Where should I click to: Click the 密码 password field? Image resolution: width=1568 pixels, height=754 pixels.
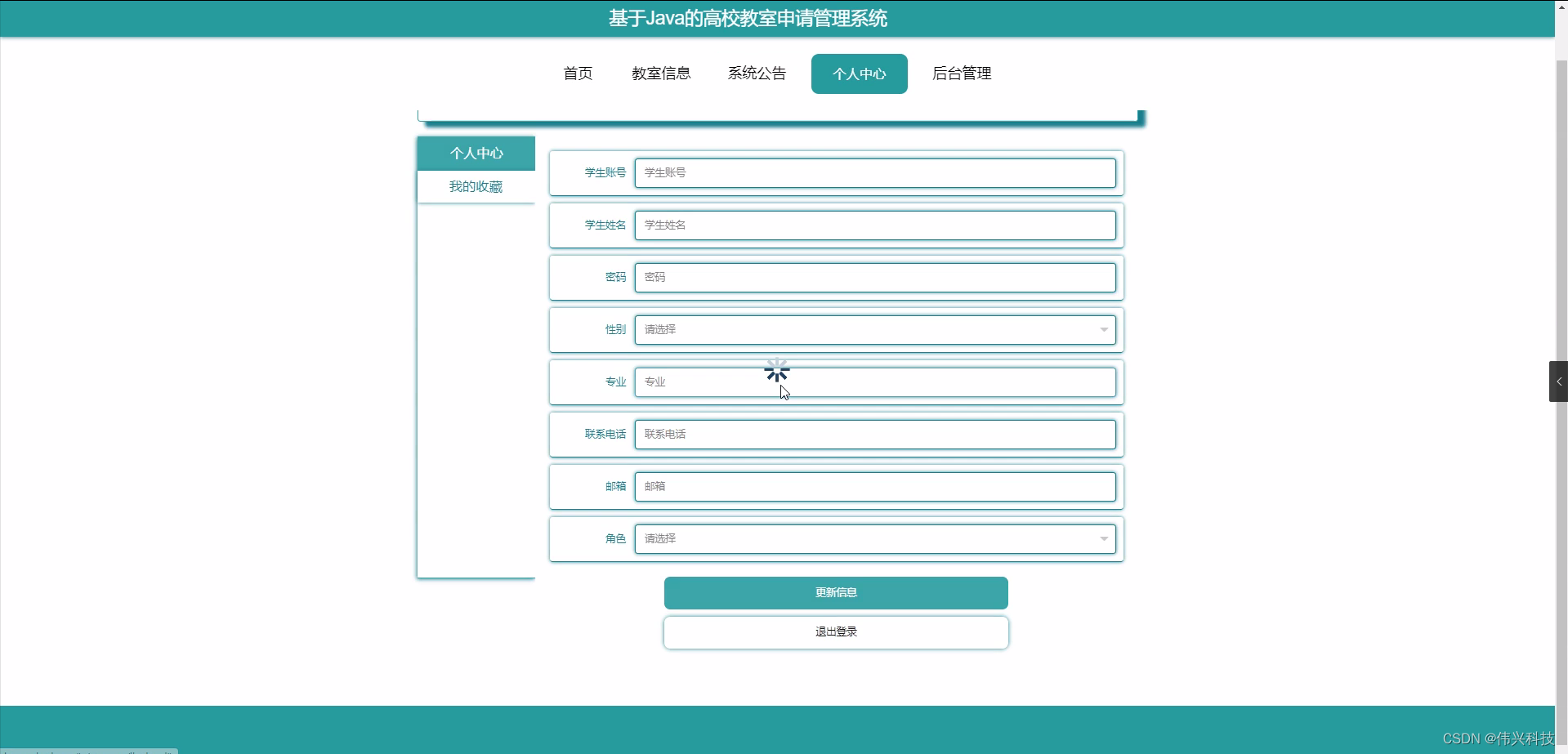(x=874, y=277)
